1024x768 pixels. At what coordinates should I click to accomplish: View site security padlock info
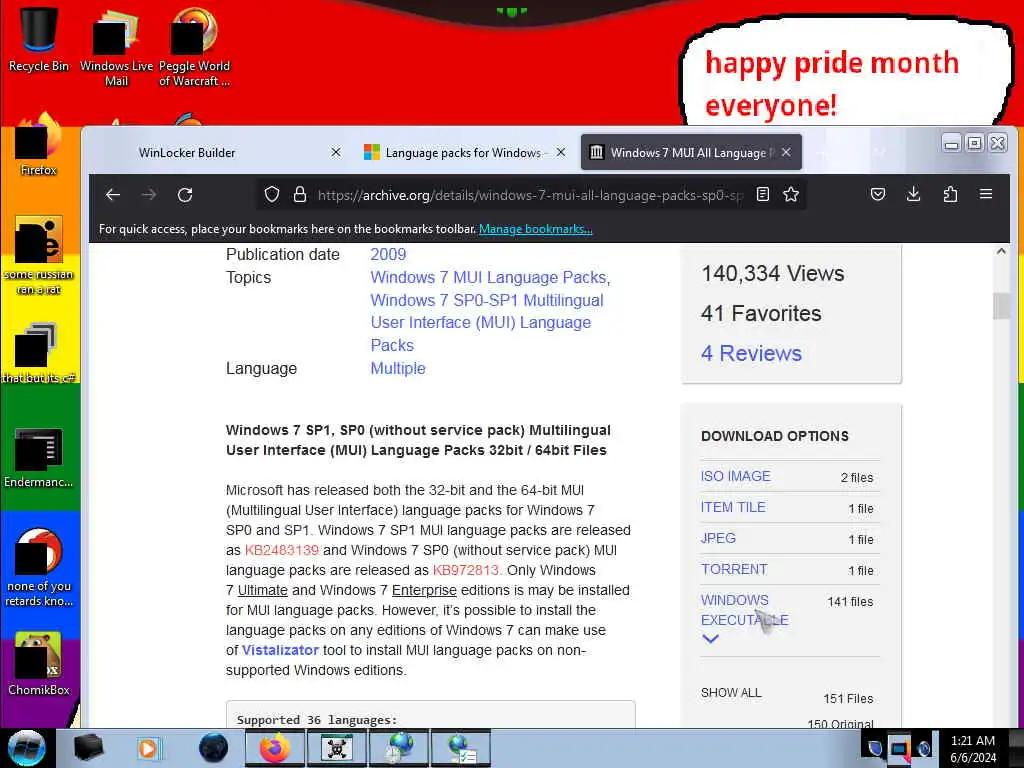[300, 195]
